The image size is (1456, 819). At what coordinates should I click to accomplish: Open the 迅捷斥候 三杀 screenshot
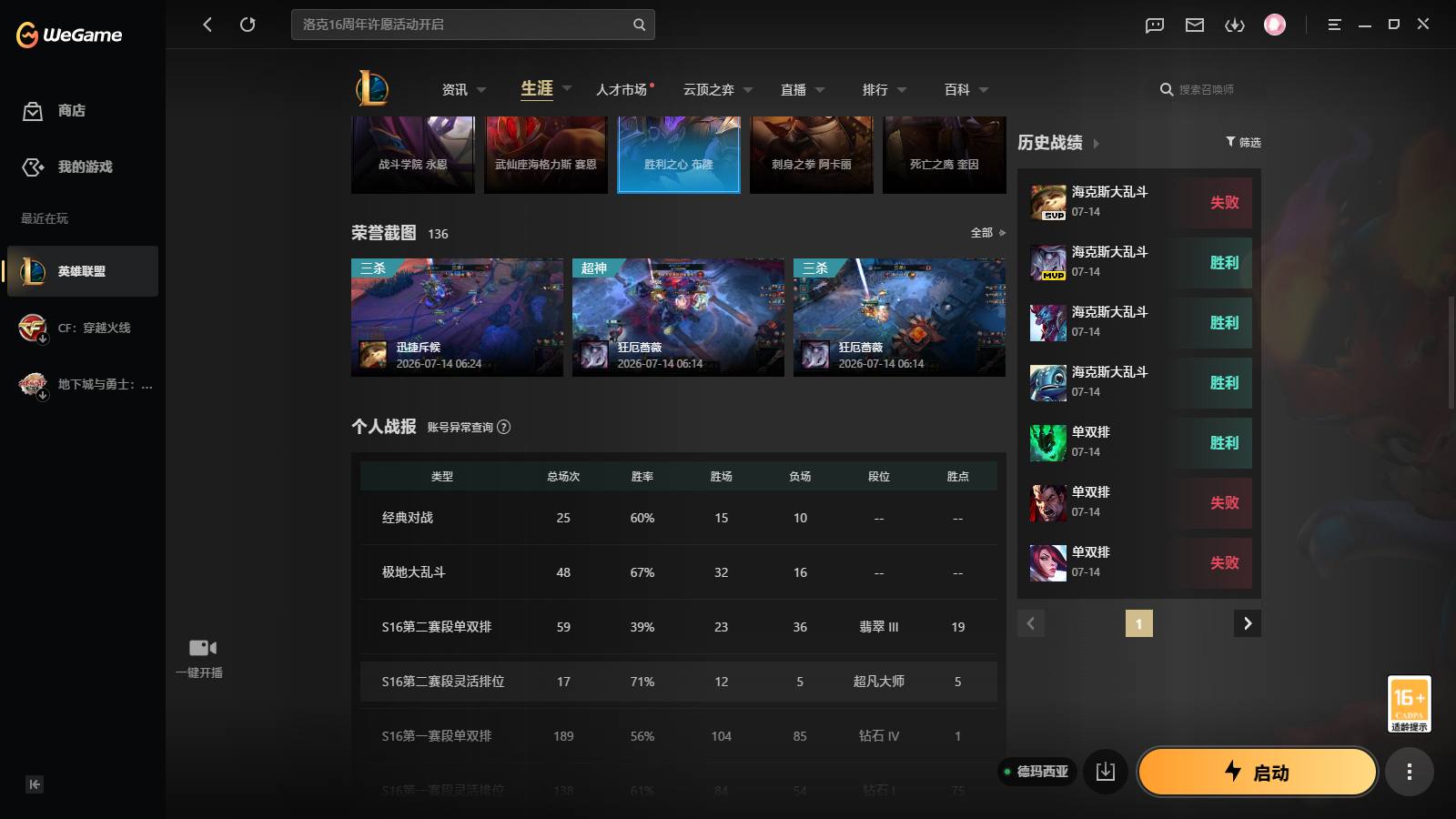point(457,318)
